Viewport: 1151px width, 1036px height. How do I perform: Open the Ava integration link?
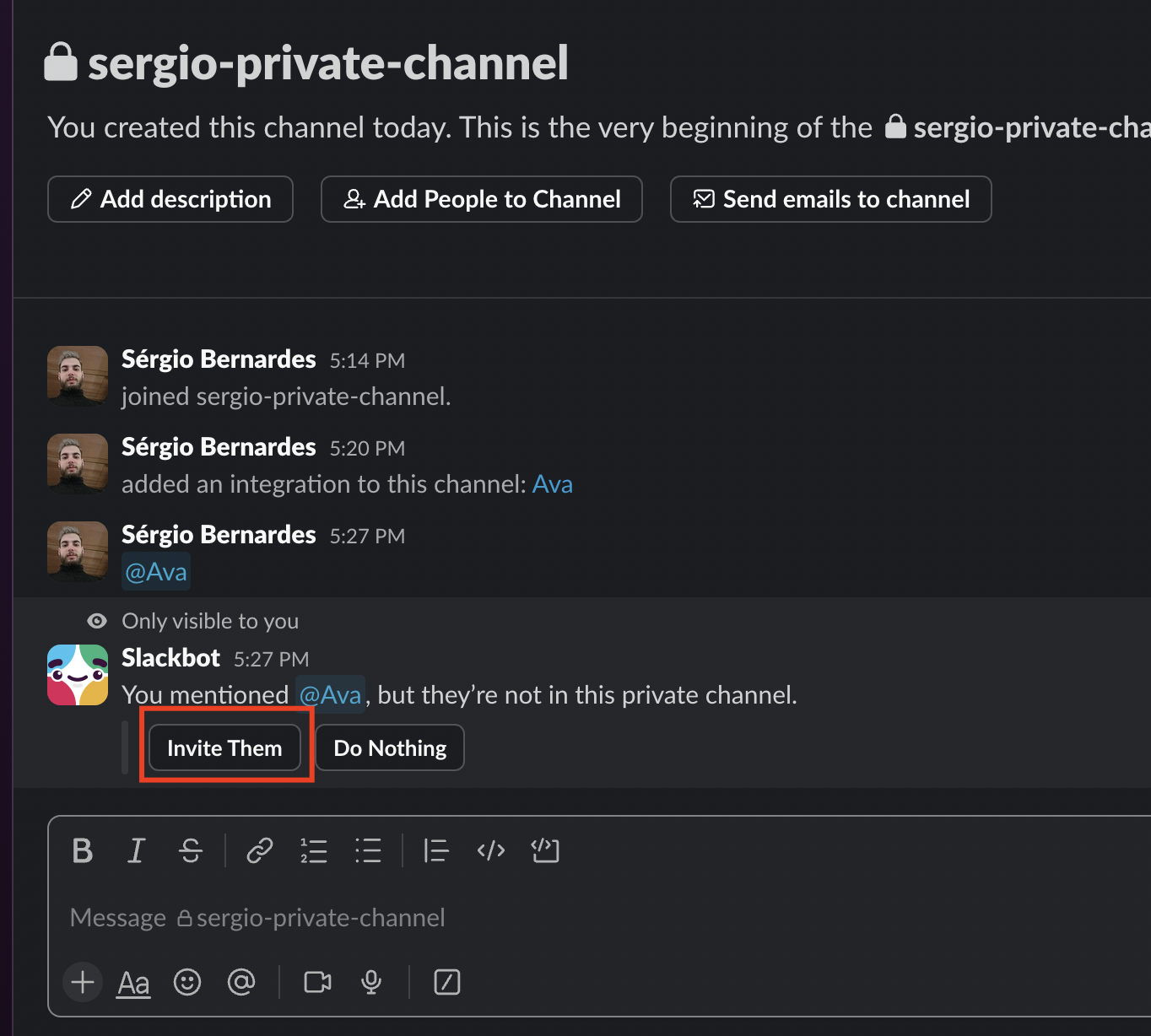pyautogui.click(x=553, y=484)
